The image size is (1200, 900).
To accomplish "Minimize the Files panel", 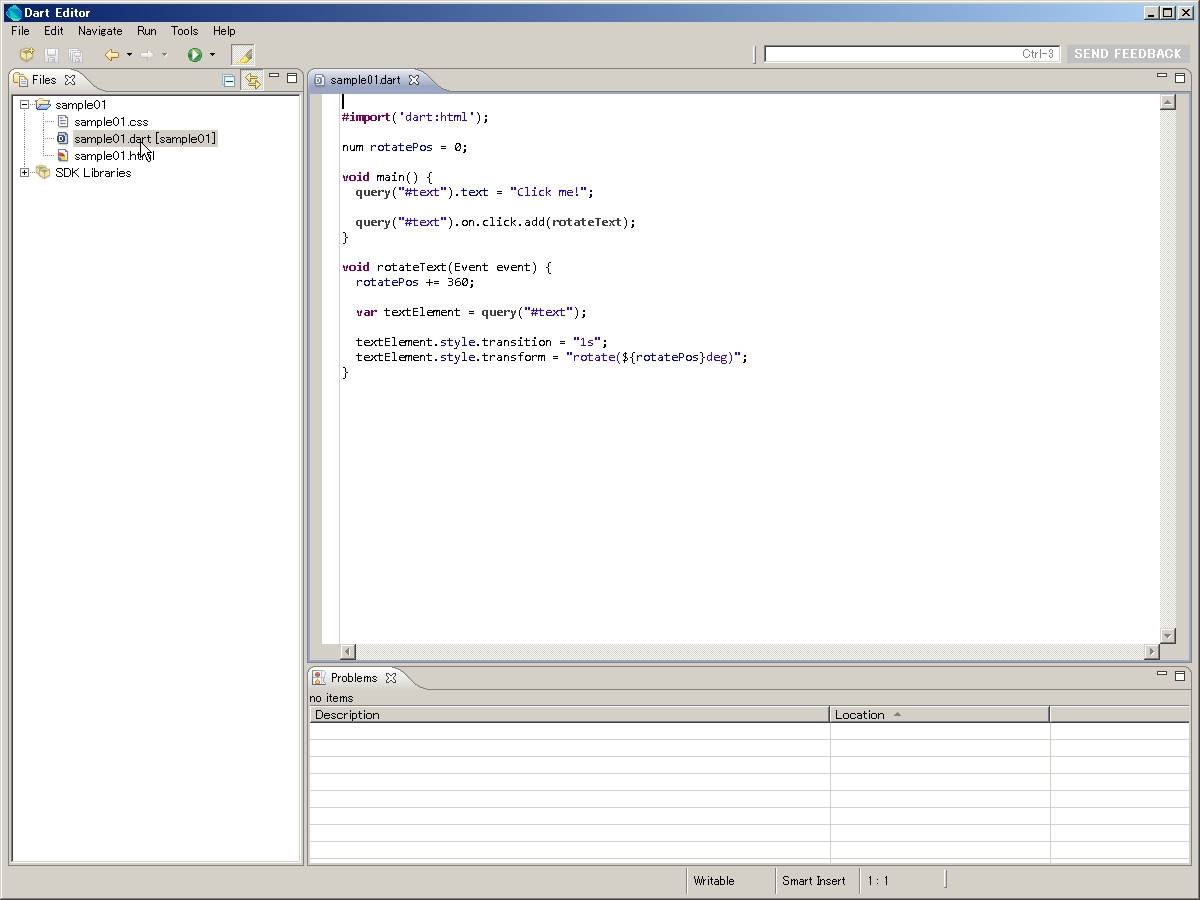I will pos(274,77).
